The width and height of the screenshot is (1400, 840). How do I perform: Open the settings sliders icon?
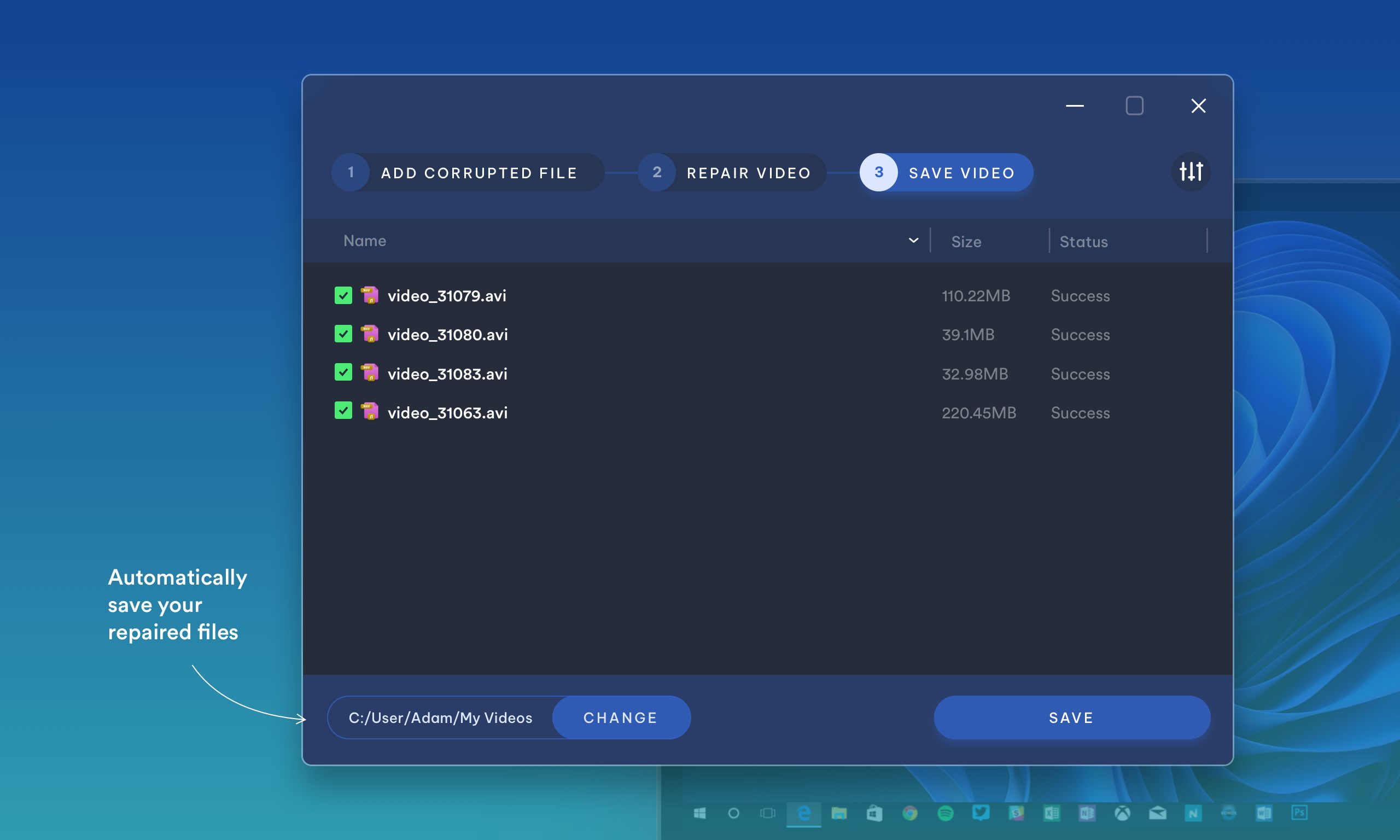[1191, 172]
